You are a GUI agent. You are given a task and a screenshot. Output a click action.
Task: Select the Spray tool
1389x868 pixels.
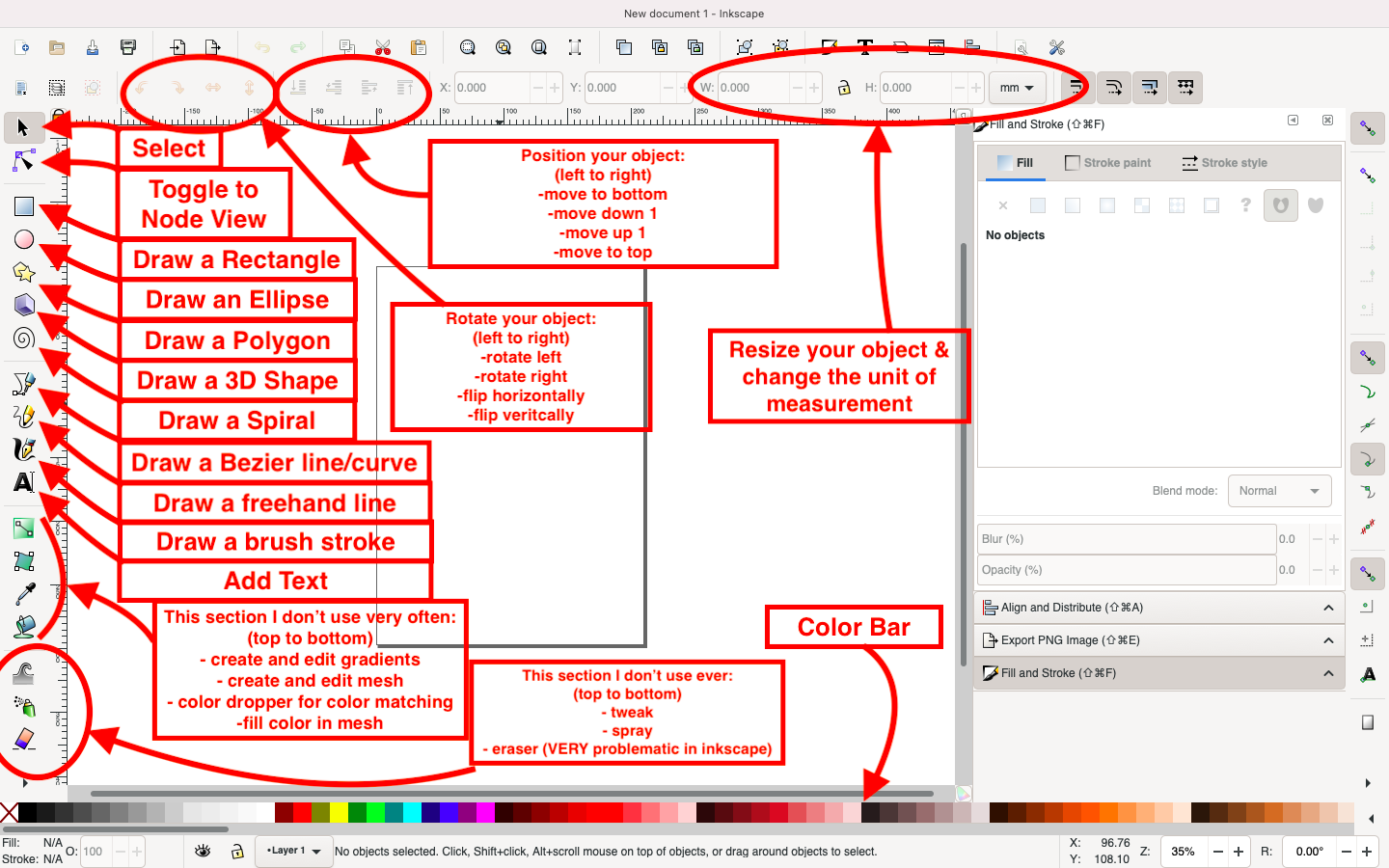tap(23, 706)
